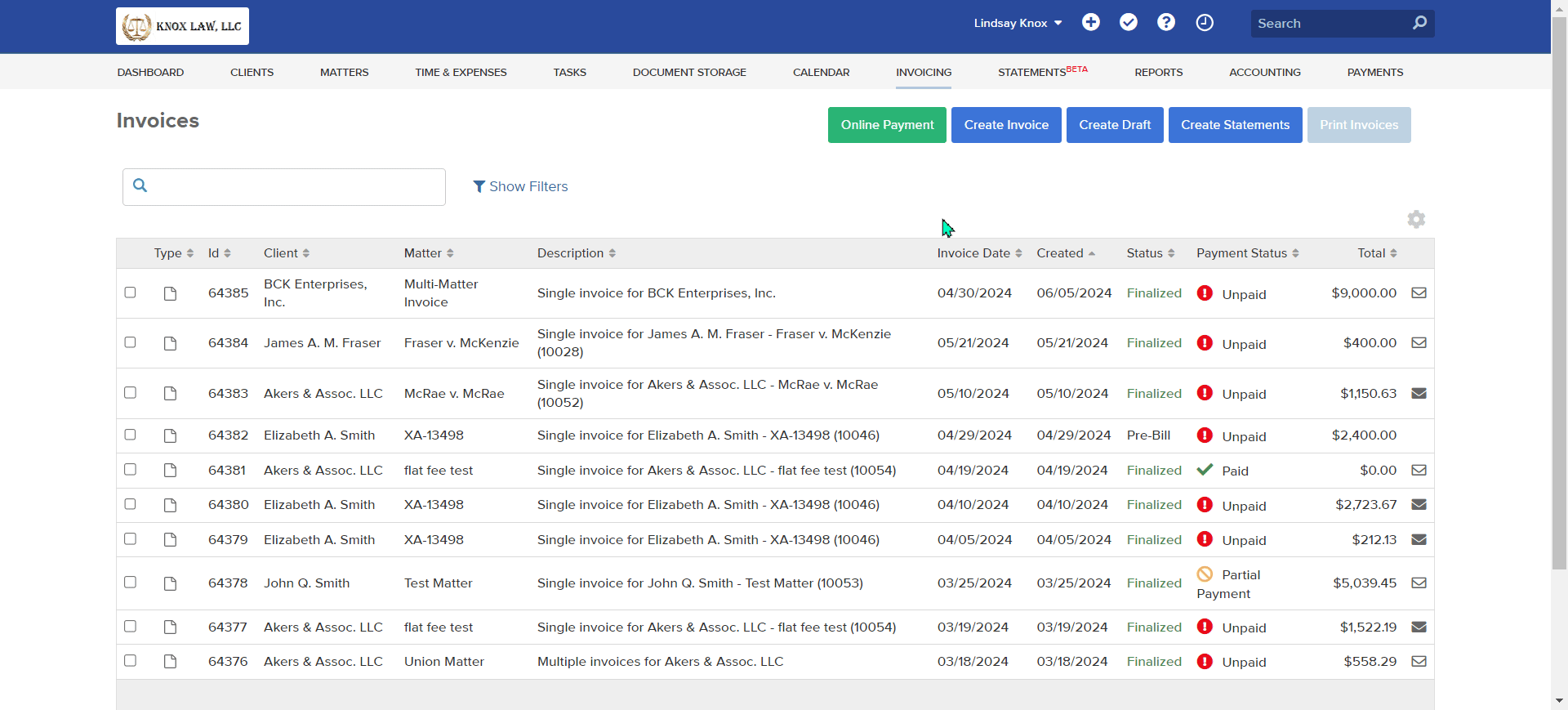
Task: Open the Calendar tab
Action: point(821,72)
